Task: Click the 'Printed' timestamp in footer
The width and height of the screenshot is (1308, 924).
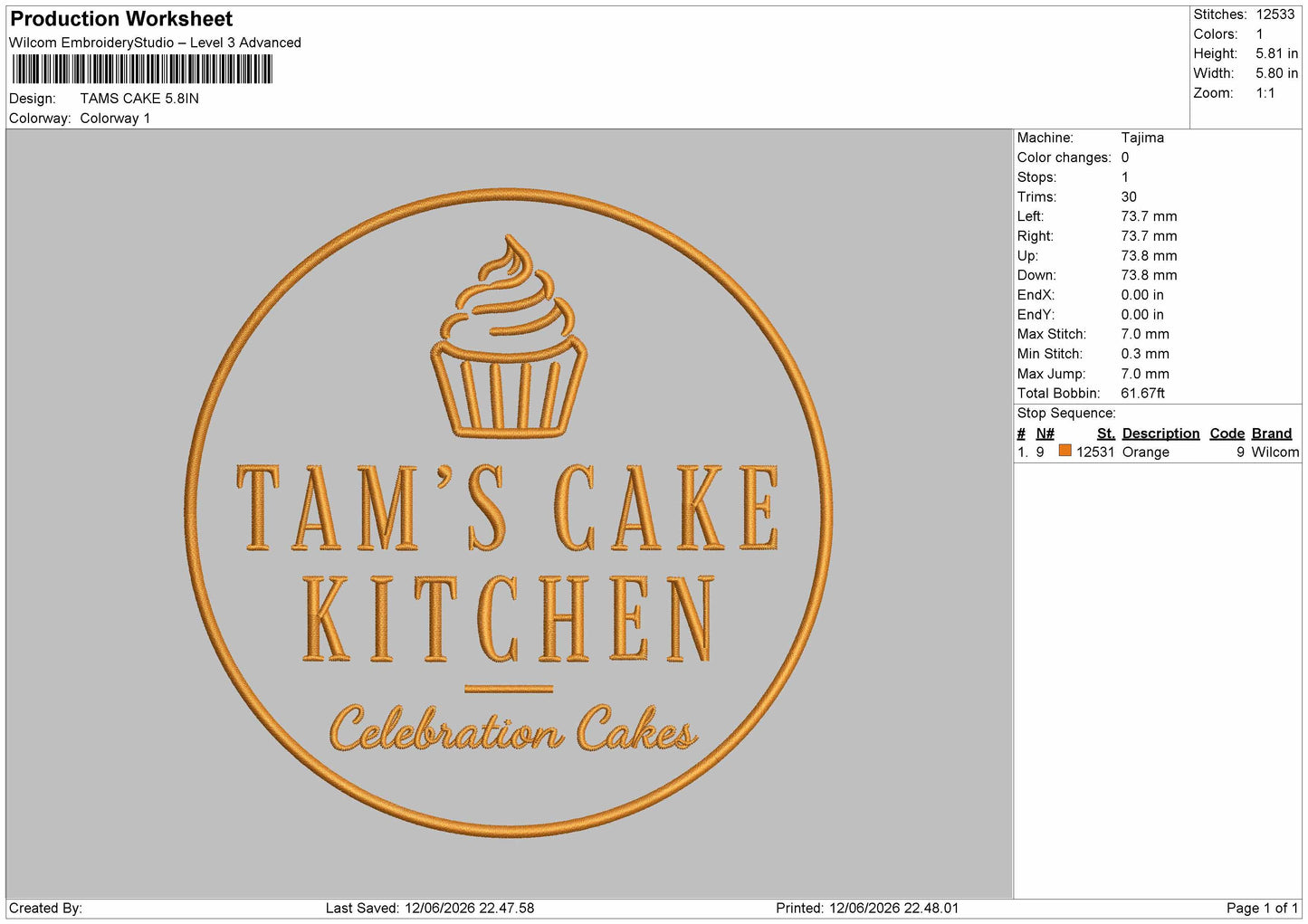Action: (867, 908)
